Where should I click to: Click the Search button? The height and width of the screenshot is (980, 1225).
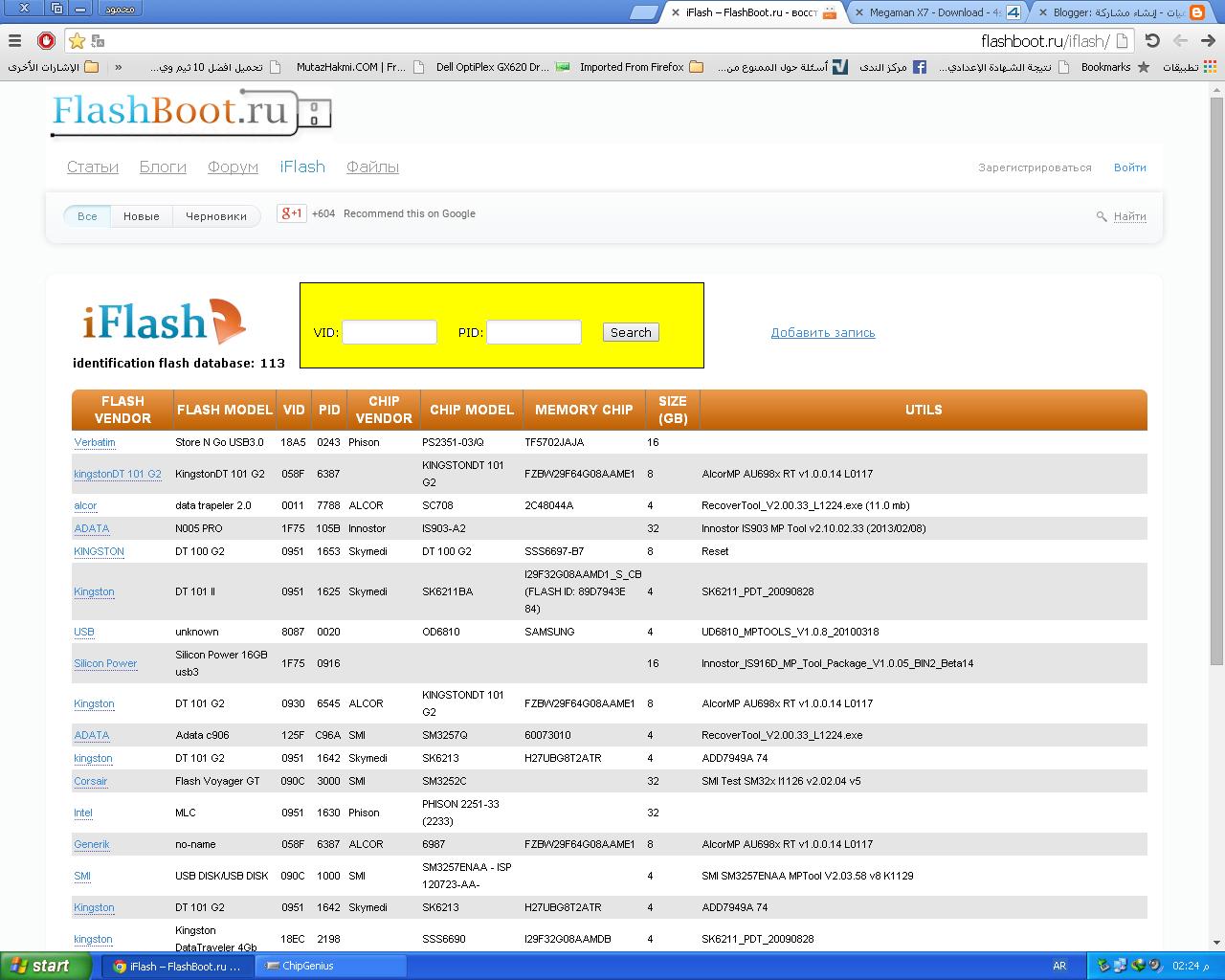pos(631,332)
